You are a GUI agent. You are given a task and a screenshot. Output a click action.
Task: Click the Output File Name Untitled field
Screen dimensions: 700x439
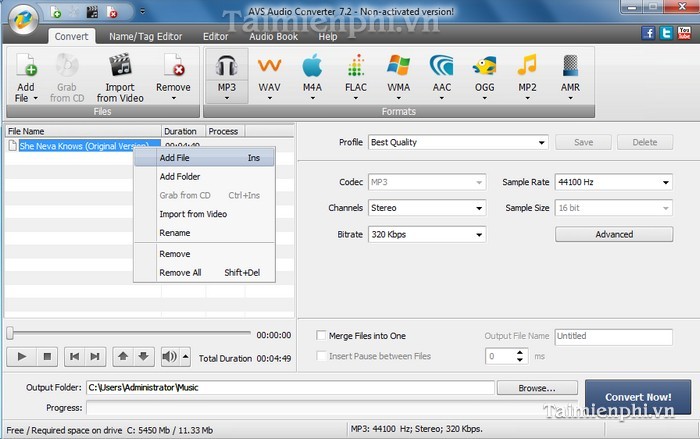coord(613,337)
